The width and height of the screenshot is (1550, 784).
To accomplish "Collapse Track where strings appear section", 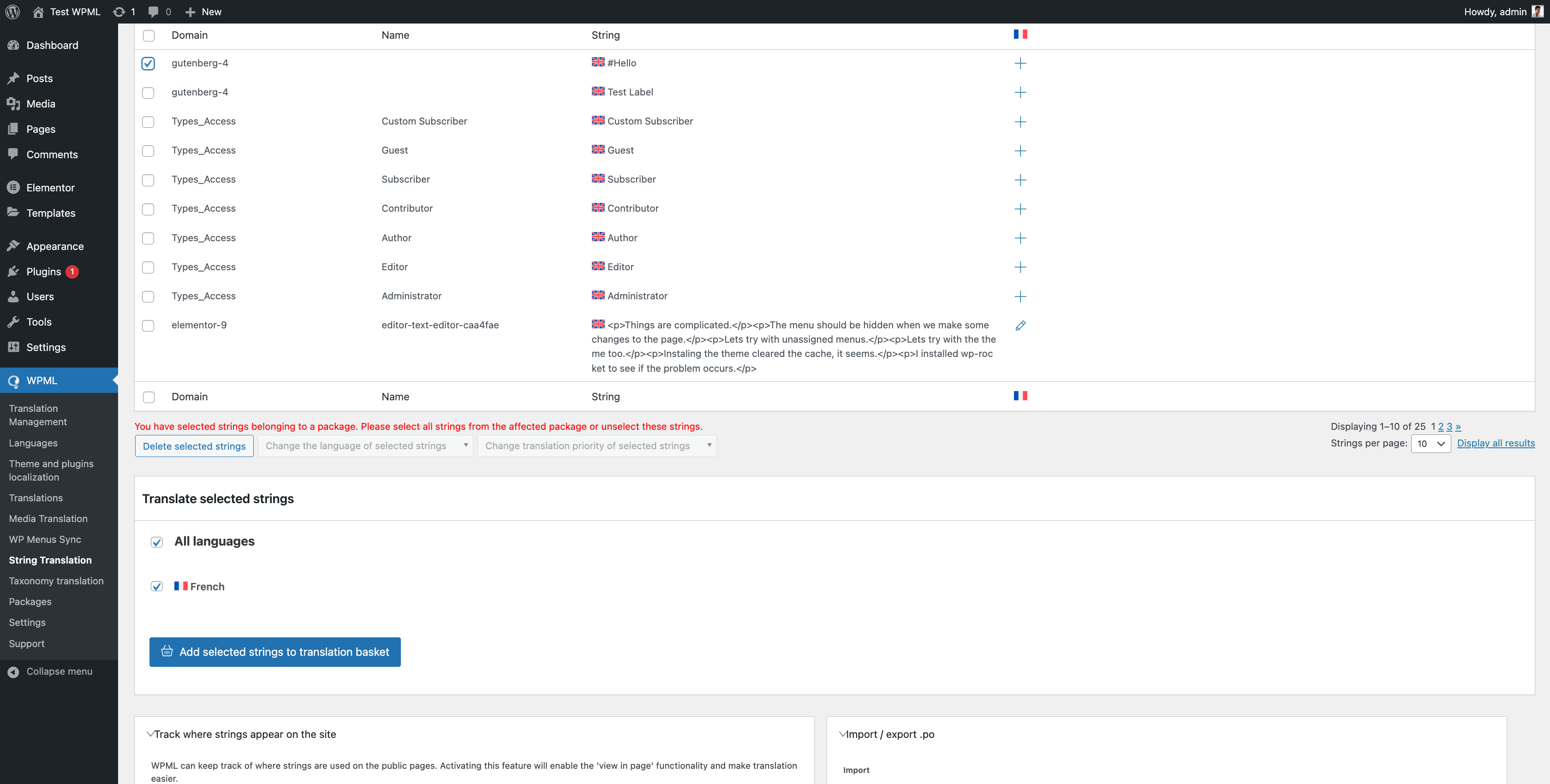I will 150,734.
